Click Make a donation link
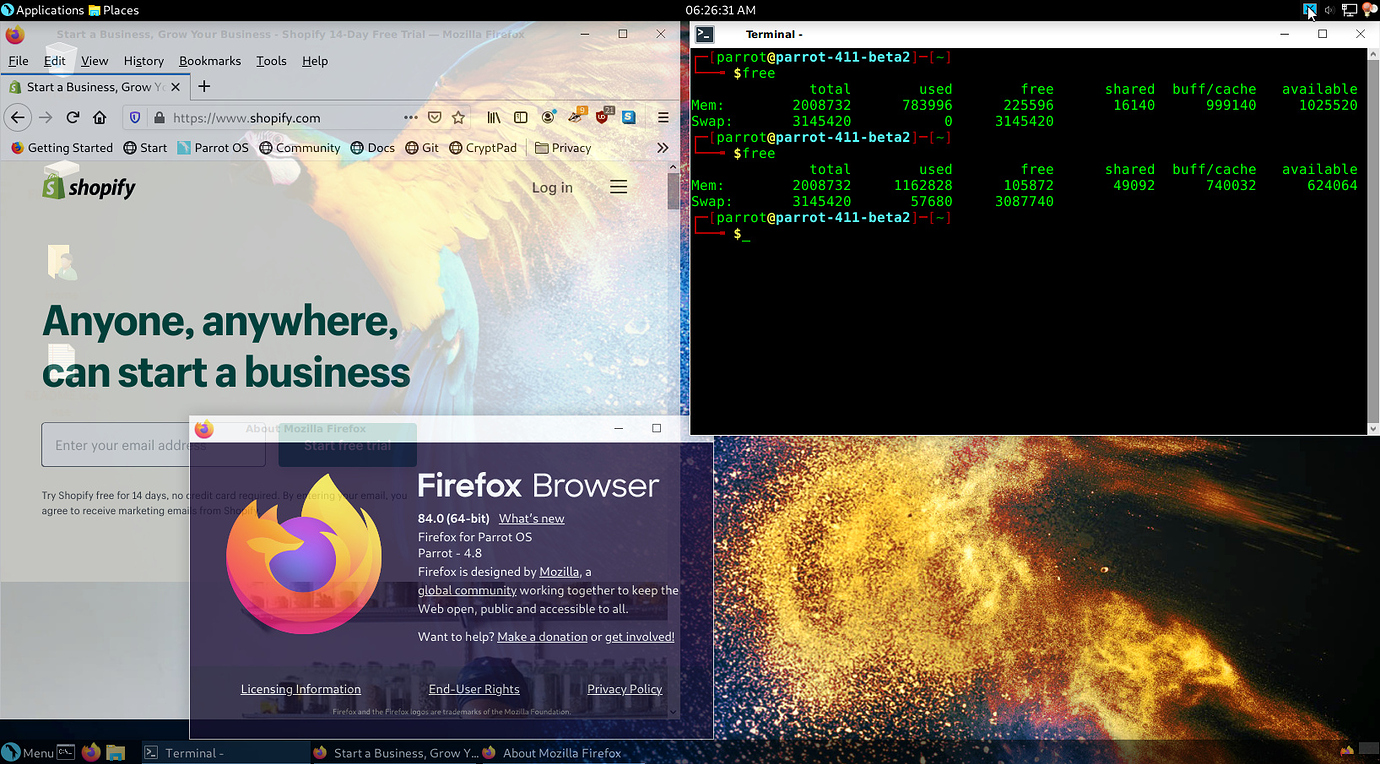This screenshot has height=764, width=1380. pos(542,636)
